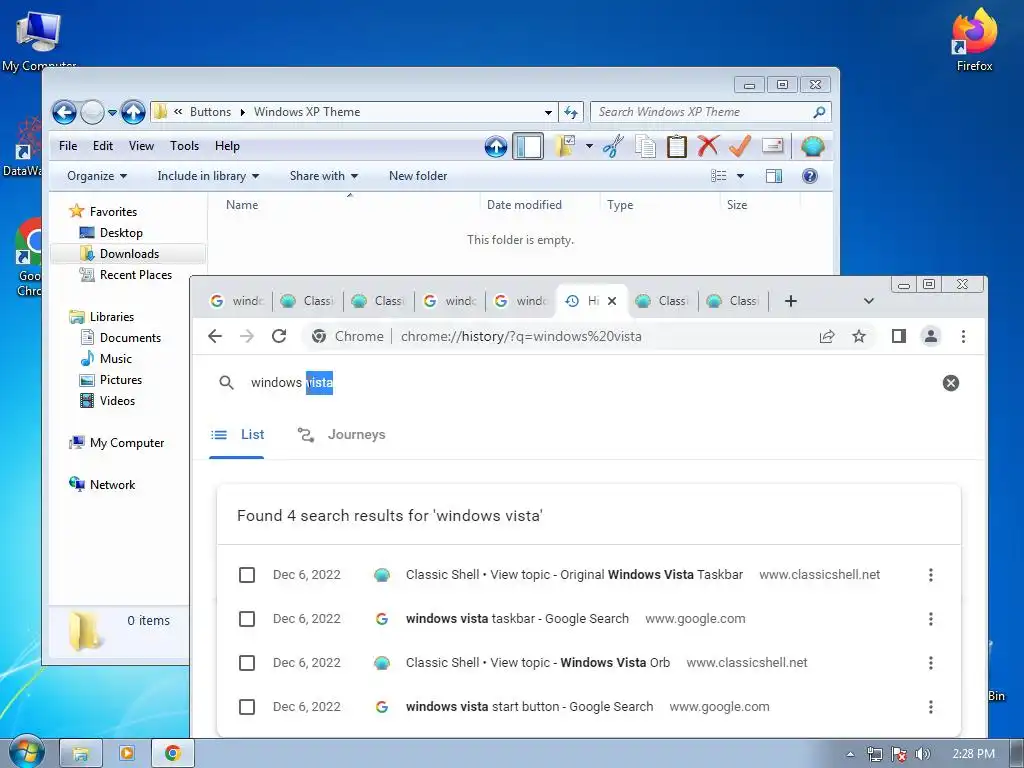This screenshot has width=1024, height=768.
Task: Open a new Chrome tab with plus button
Action: pyautogui.click(x=791, y=301)
